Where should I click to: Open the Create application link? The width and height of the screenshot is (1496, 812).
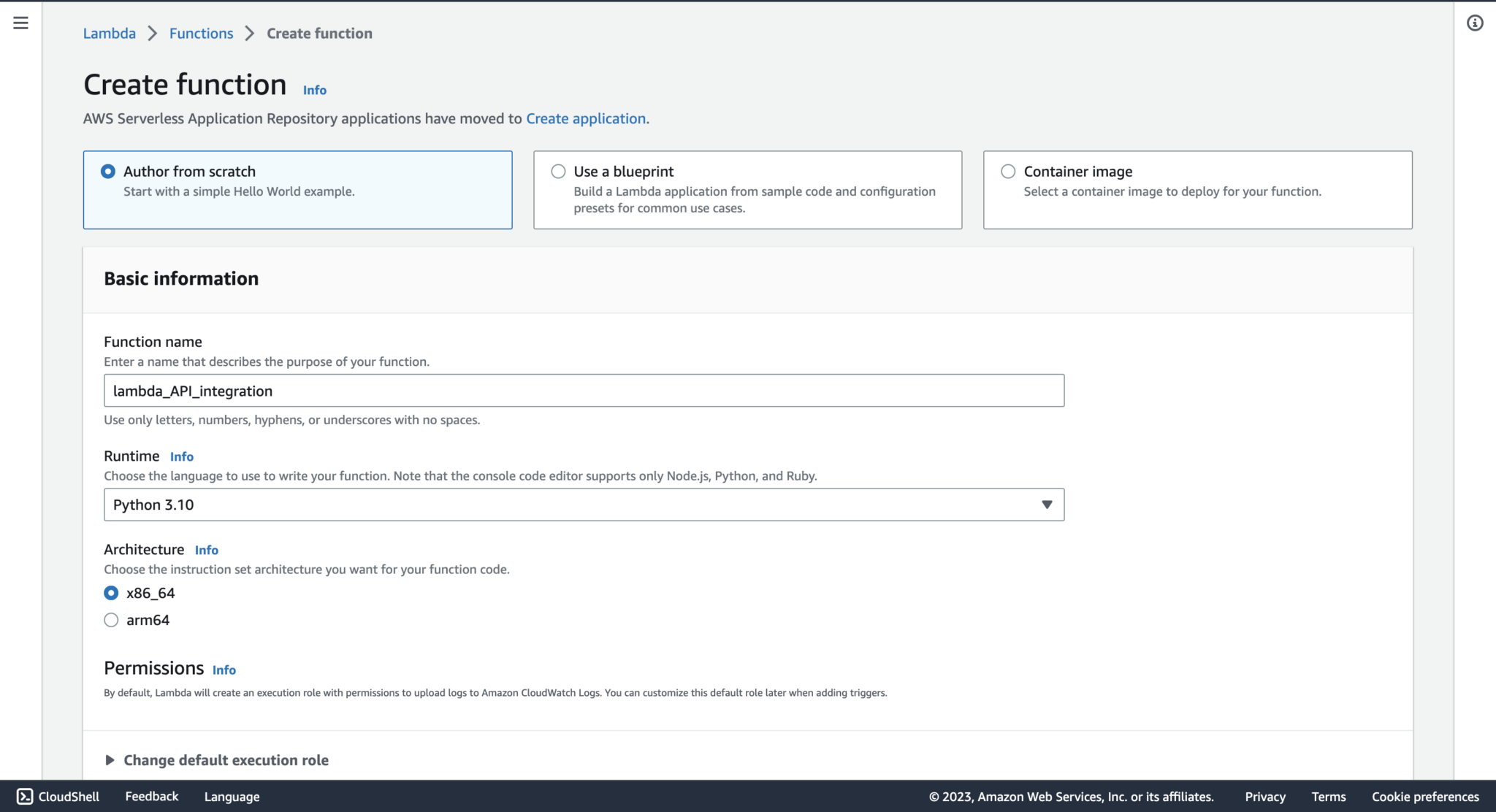pyautogui.click(x=585, y=118)
